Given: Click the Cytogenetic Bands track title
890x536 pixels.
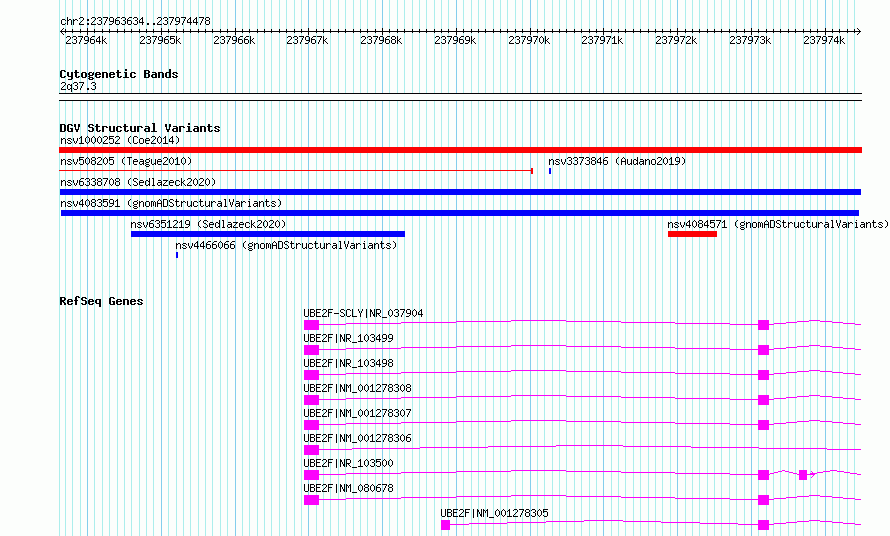Looking at the screenshot, I should tap(119, 74).
